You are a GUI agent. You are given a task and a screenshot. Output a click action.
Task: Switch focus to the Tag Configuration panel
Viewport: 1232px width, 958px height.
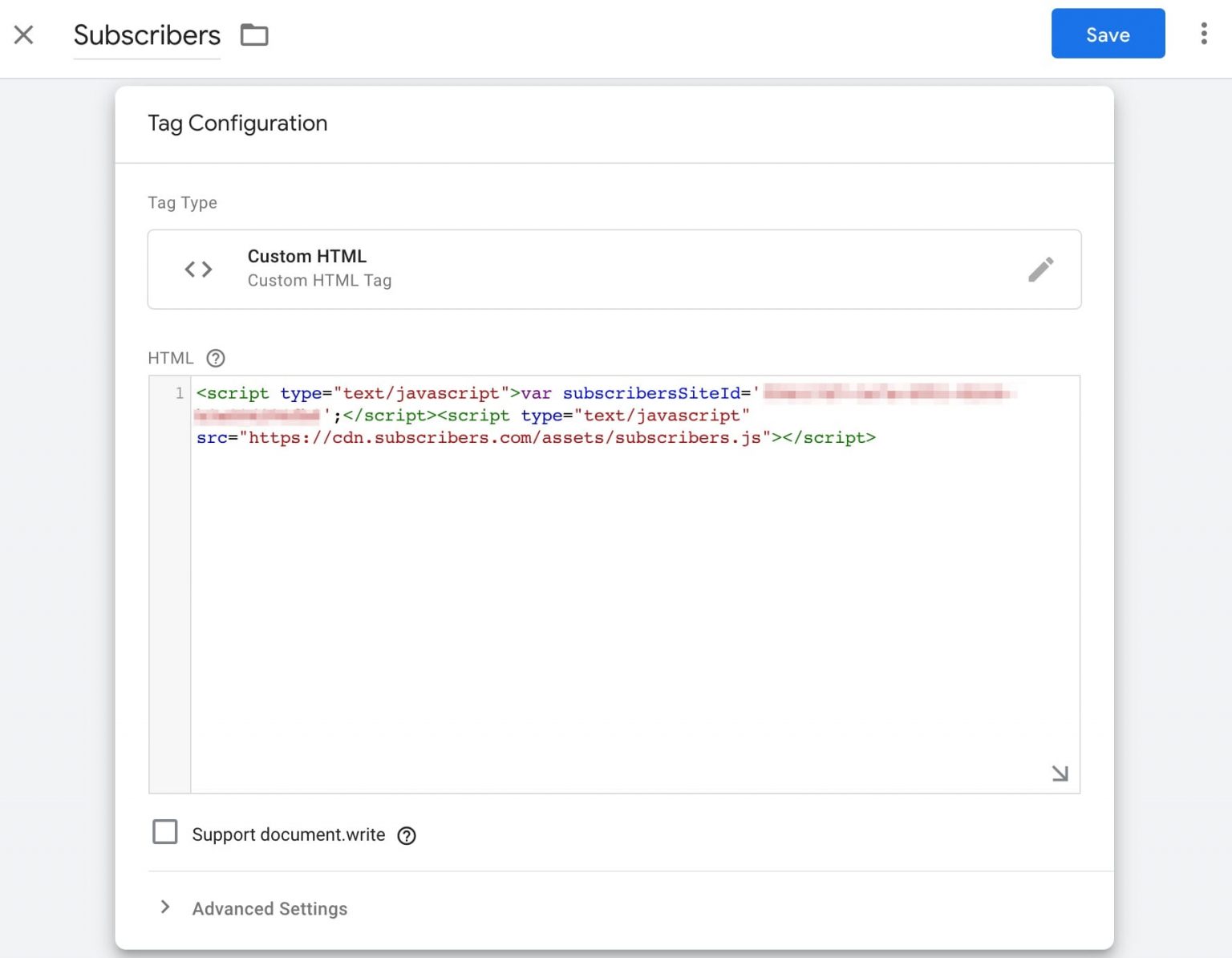point(237,123)
